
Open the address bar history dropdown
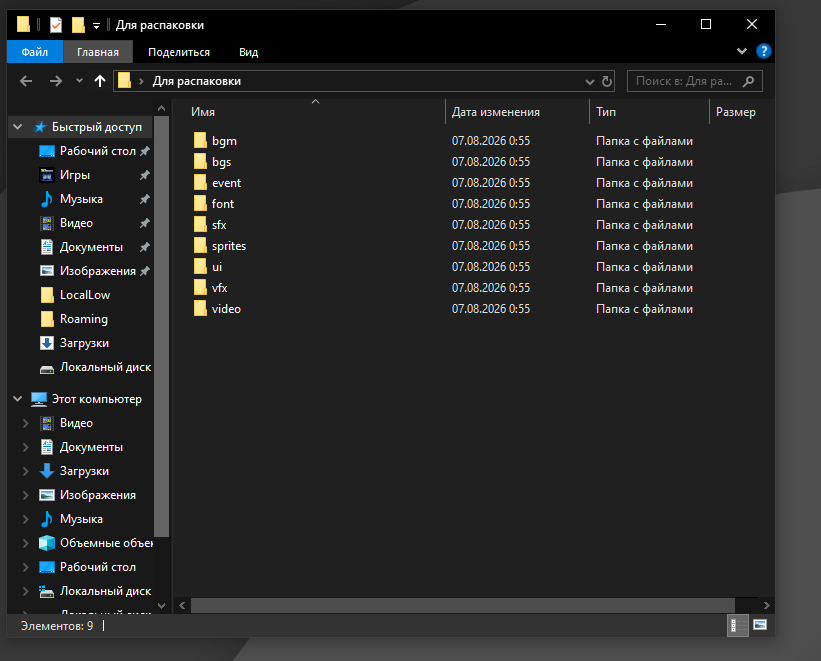(590, 82)
